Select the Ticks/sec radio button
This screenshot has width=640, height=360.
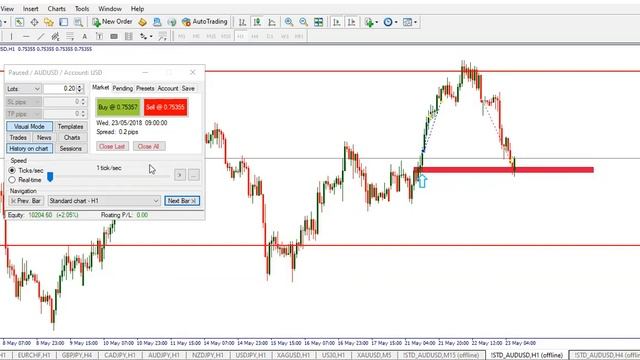pos(12,170)
